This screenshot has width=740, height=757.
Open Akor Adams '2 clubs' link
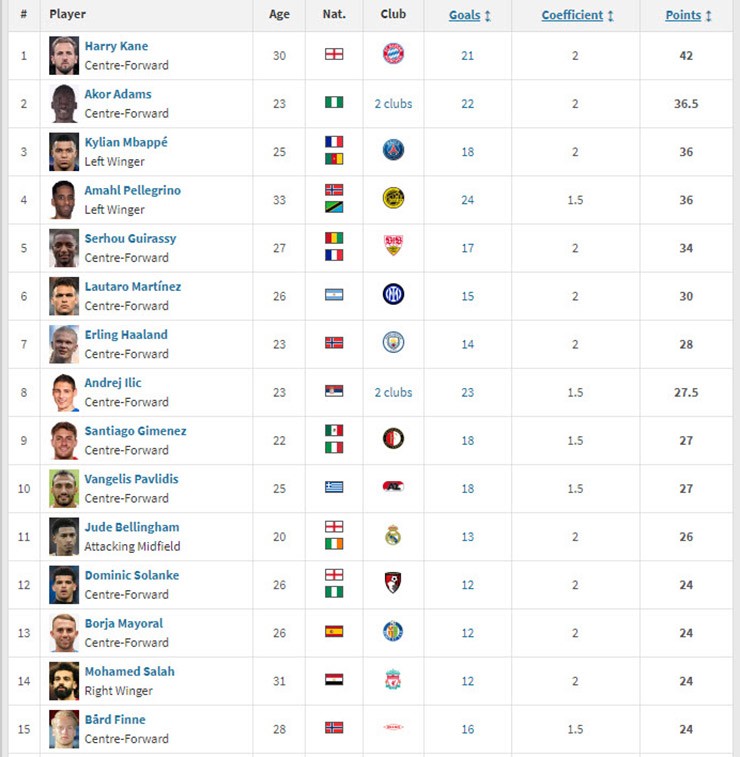pos(393,103)
